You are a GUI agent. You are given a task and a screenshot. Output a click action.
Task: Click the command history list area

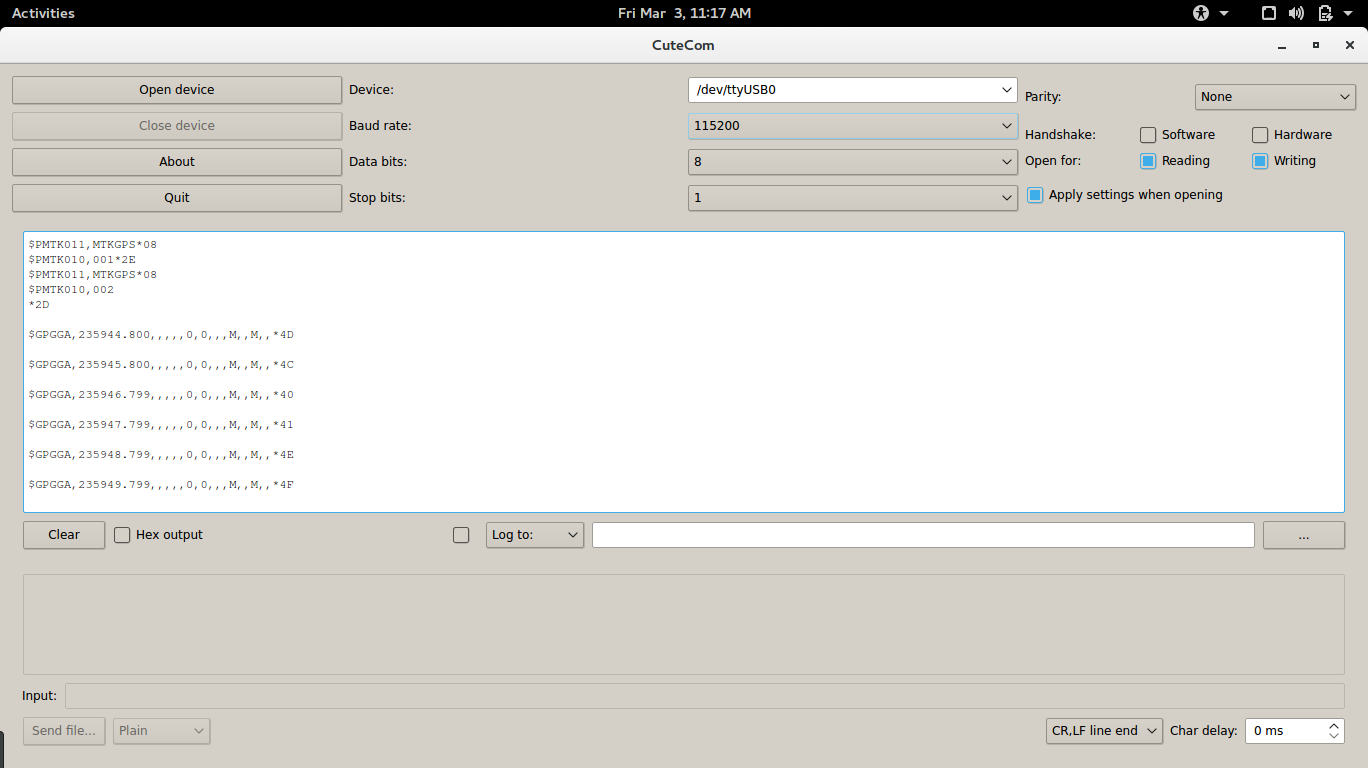pos(684,624)
